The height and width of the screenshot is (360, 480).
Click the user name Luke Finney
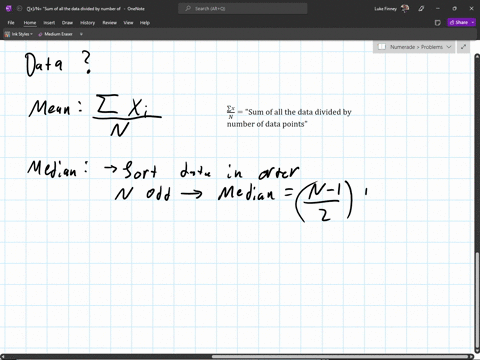click(385, 9)
